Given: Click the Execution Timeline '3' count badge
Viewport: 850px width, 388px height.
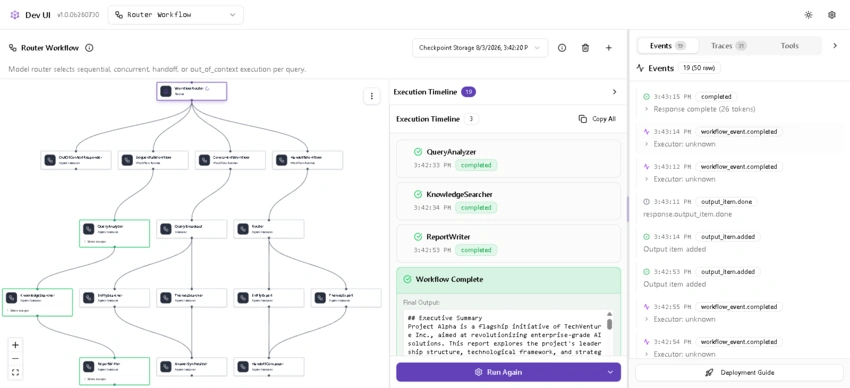Looking at the screenshot, I should pyautogui.click(x=471, y=119).
